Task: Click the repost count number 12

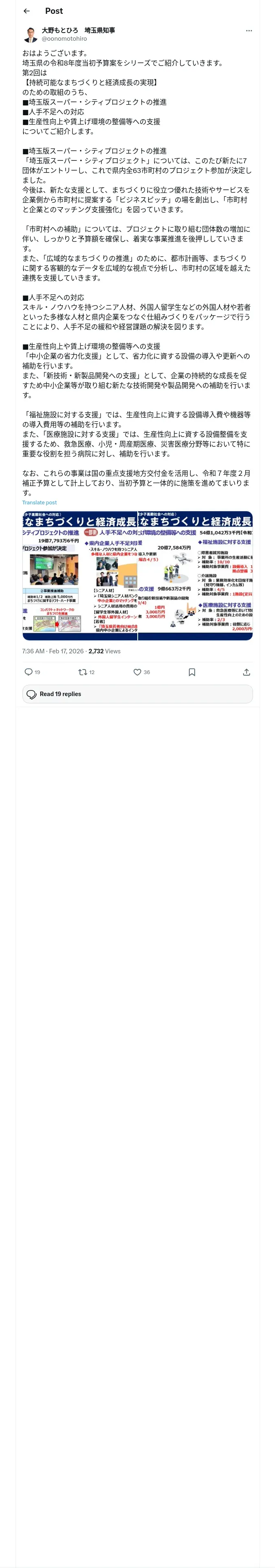Action: point(92,672)
